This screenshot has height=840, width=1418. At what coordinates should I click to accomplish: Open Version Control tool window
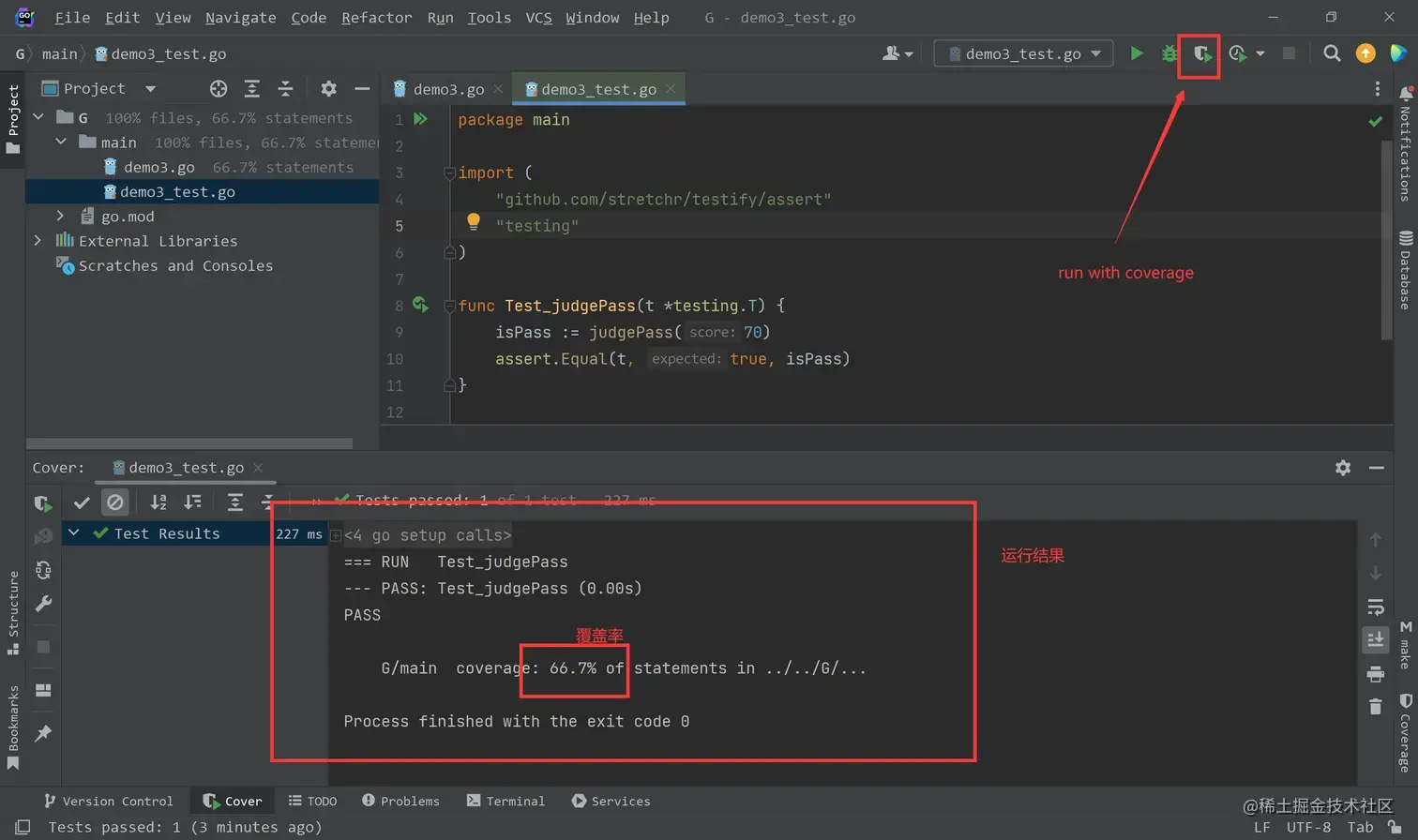point(109,801)
